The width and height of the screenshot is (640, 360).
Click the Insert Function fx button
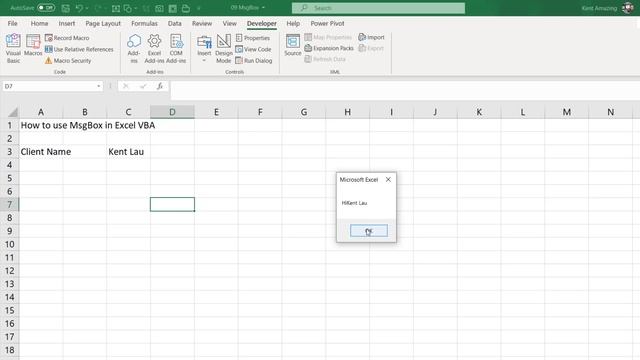point(160,86)
